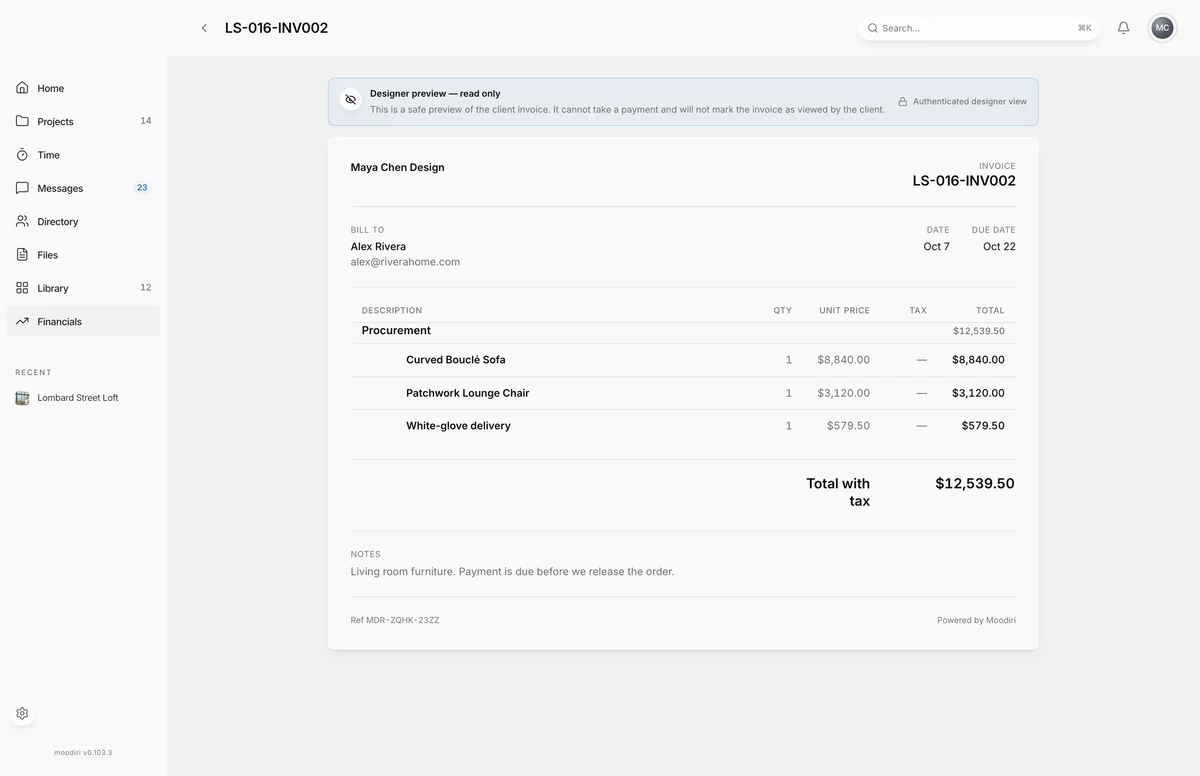
Task: Click the Time stopwatch icon
Action: coord(22,155)
